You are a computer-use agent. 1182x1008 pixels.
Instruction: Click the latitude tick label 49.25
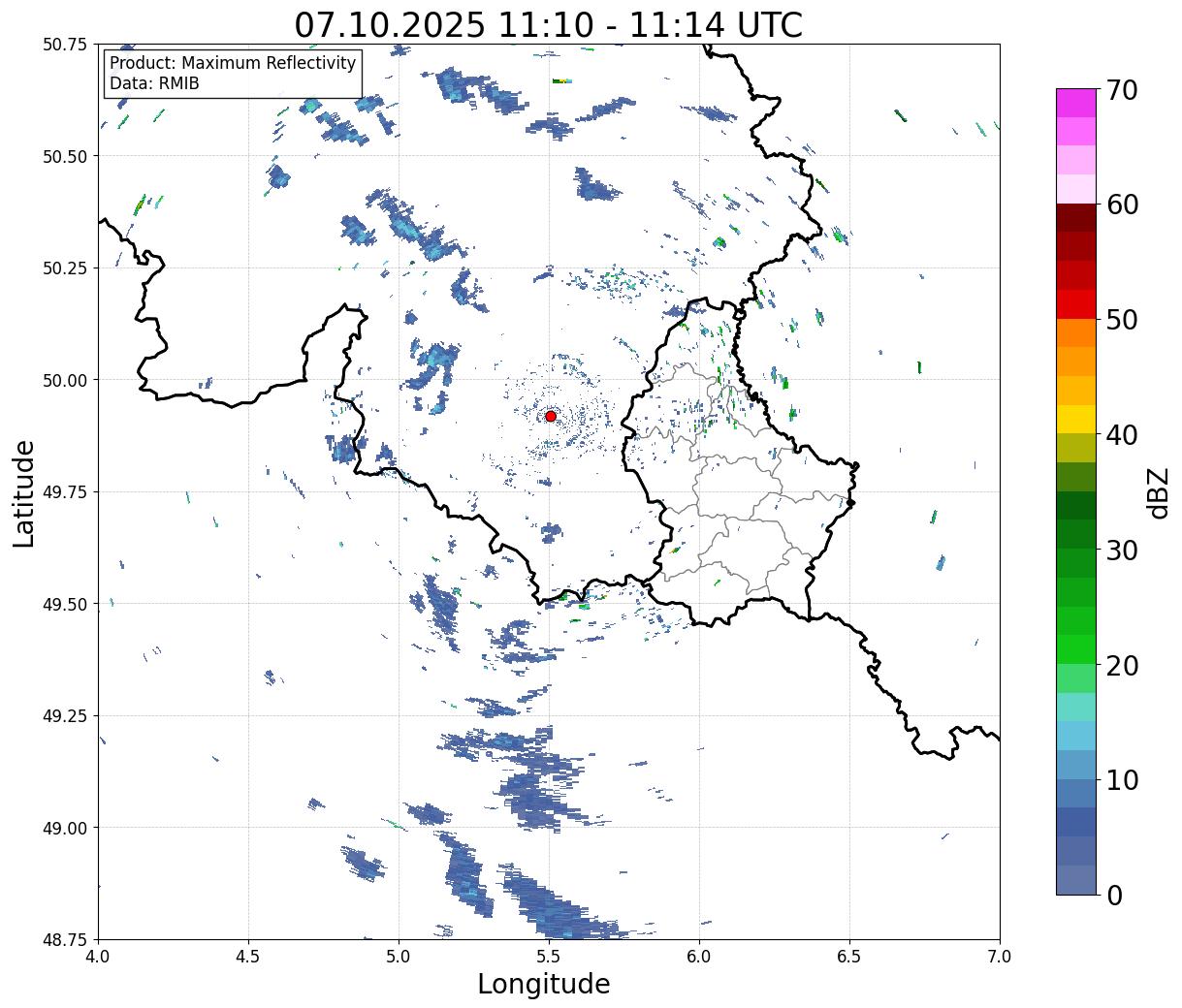(64, 715)
